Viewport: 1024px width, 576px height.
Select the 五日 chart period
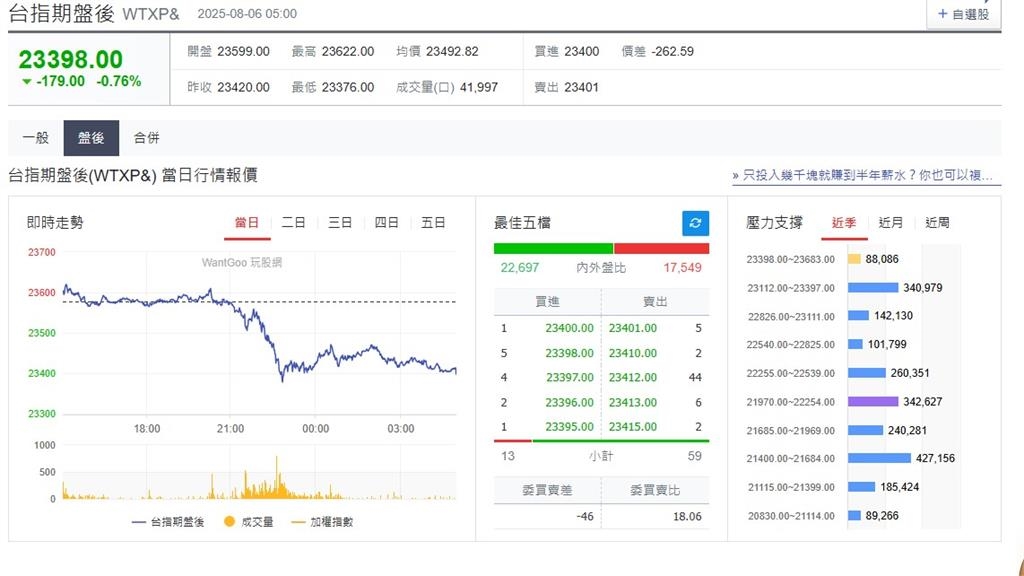click(x=433, y=222)
